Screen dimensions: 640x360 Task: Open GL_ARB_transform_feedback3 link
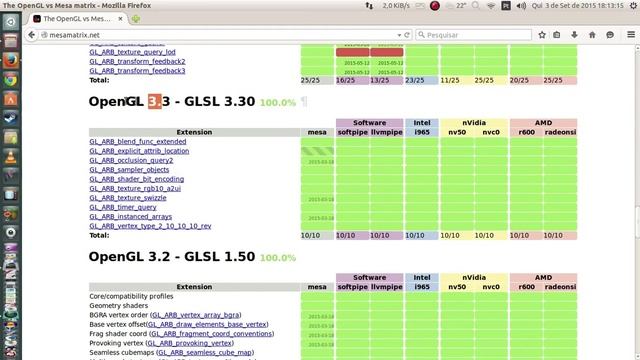pyautogui.click(x=137, y=71)
